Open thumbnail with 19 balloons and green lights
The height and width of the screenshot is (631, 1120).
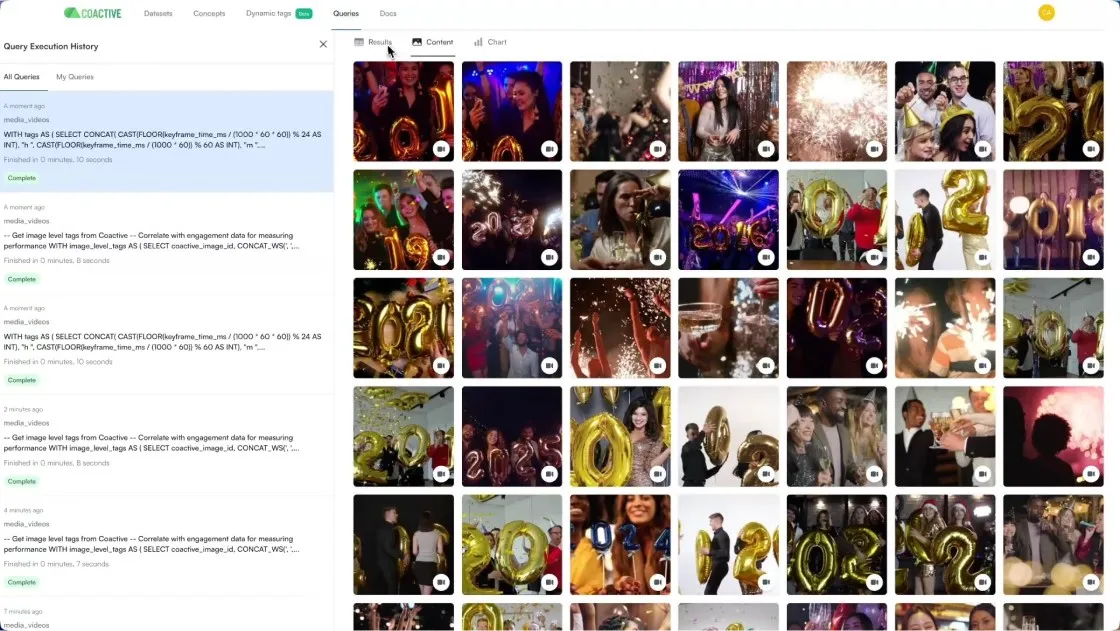tap(403, 219)
